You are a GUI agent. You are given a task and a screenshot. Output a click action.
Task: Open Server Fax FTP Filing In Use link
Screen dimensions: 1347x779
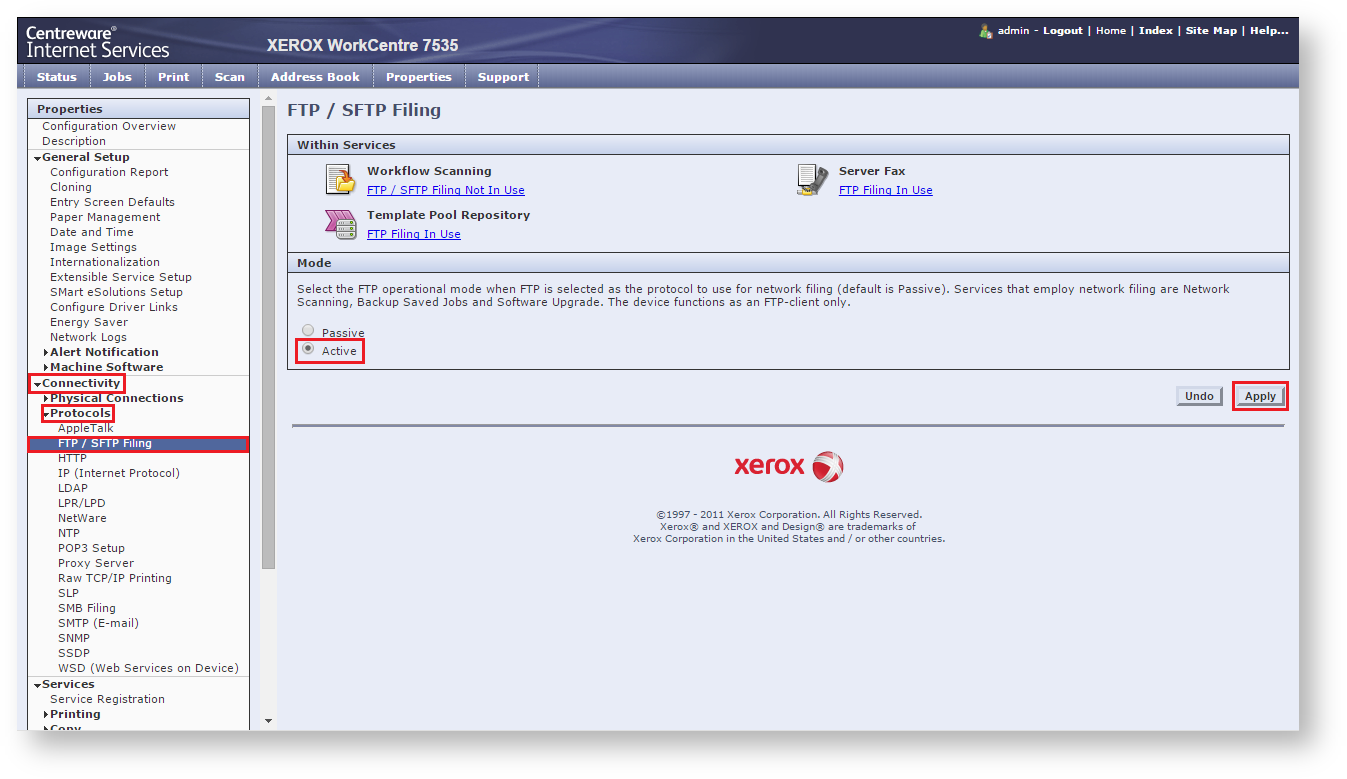[886, 190]
